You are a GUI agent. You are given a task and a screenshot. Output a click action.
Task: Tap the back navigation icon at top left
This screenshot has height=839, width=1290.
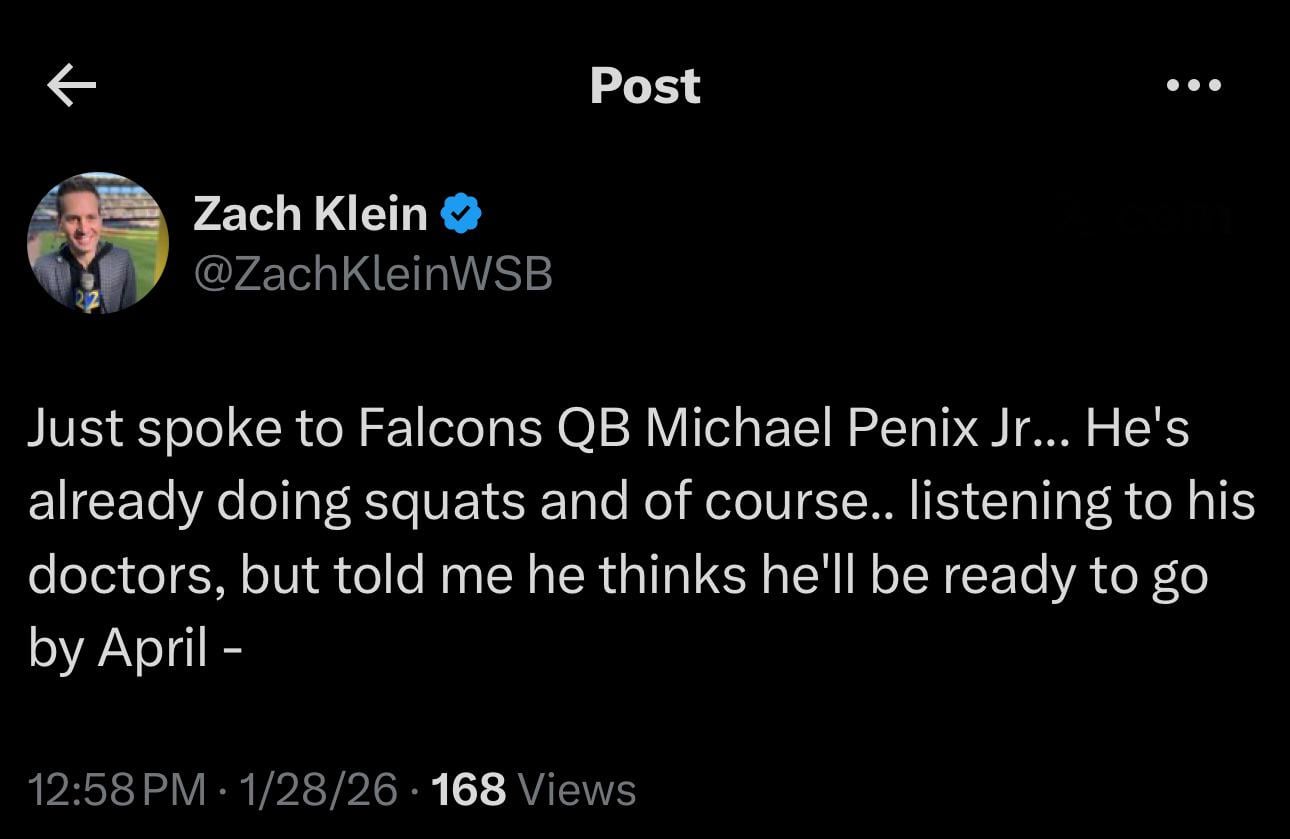coord(68,85)
